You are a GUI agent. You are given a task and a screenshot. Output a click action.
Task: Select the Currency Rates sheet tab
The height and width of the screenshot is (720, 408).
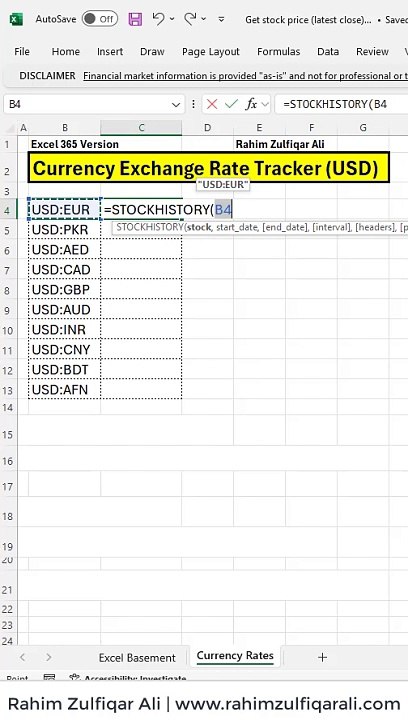235,656
